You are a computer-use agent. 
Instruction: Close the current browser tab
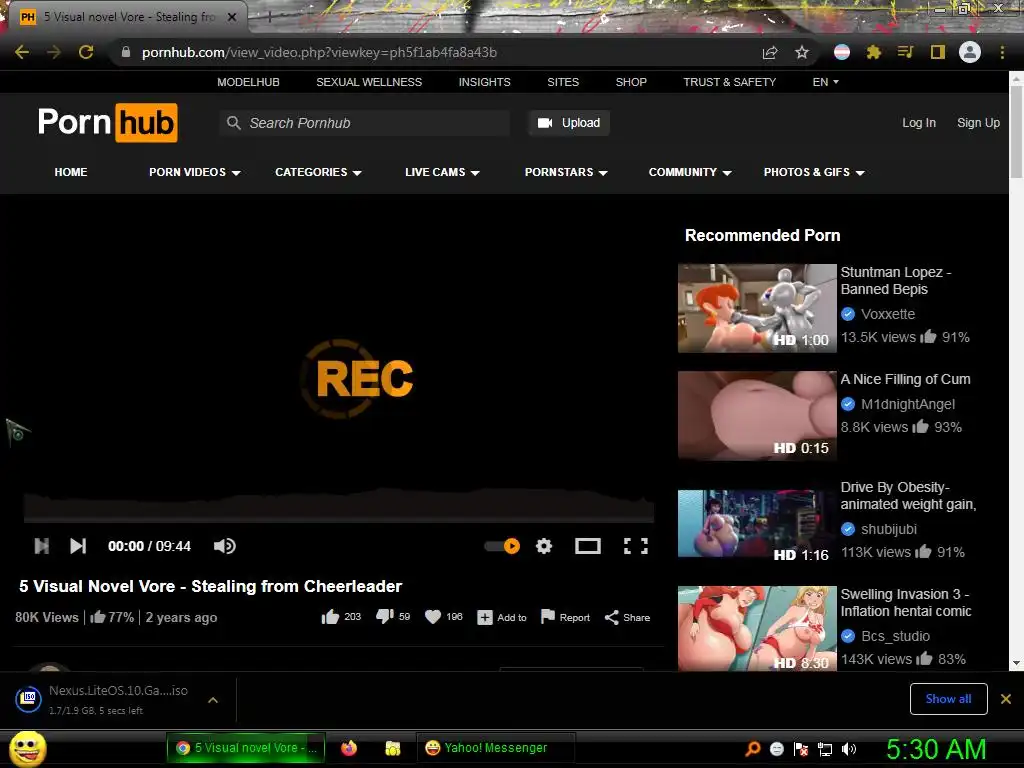(232, 17)
